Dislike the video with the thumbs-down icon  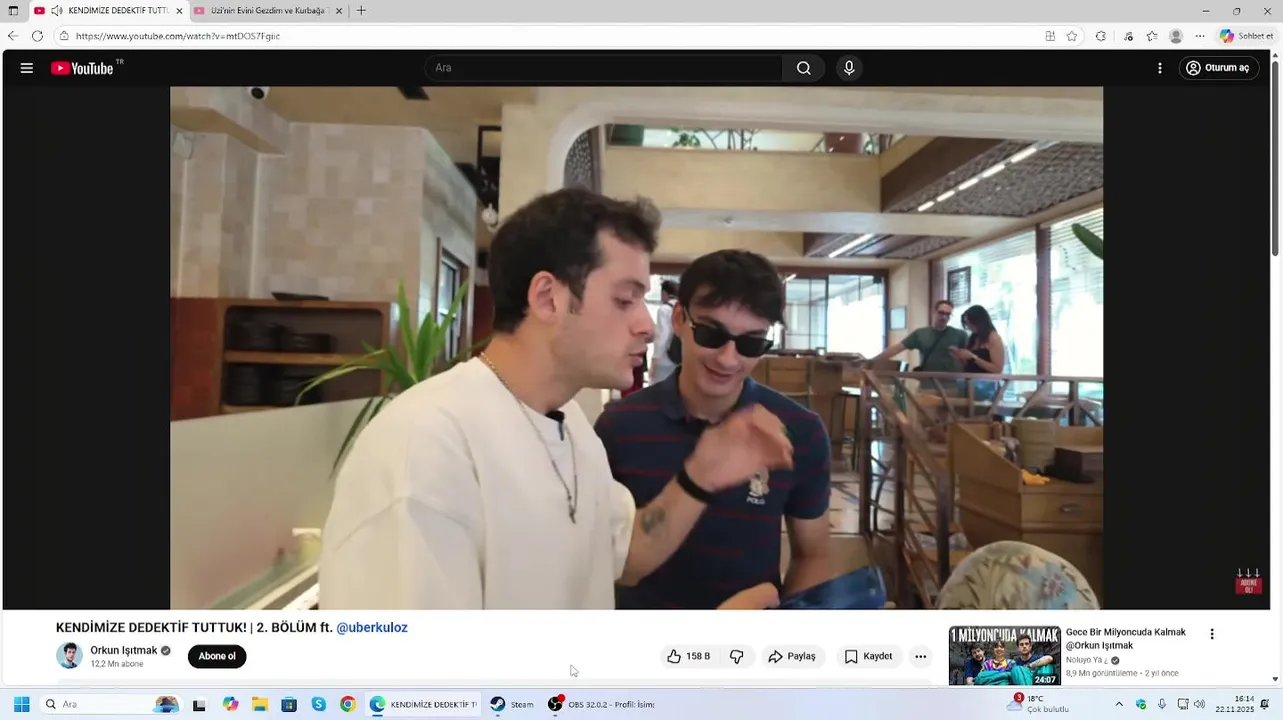tap(737, 657)
